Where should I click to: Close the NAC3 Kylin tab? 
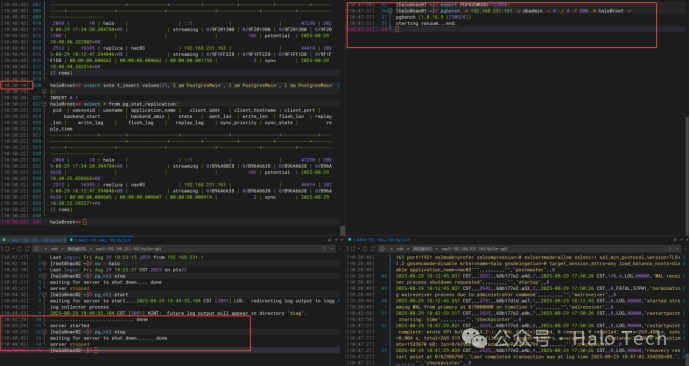(408, 240)
